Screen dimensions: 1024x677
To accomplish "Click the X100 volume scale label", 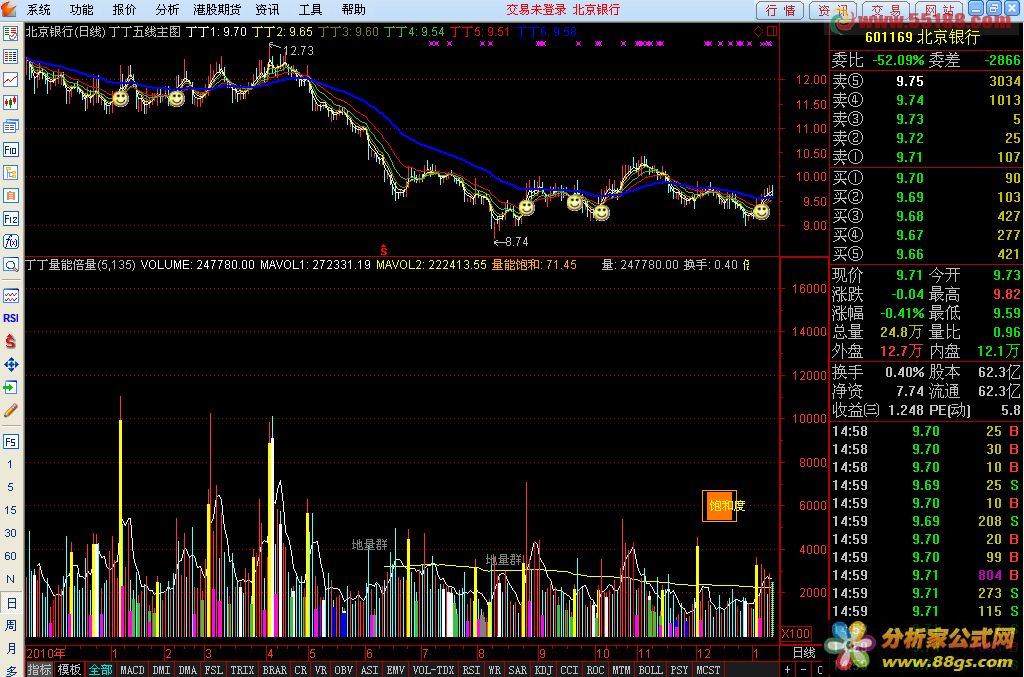I will pos(795,633).
